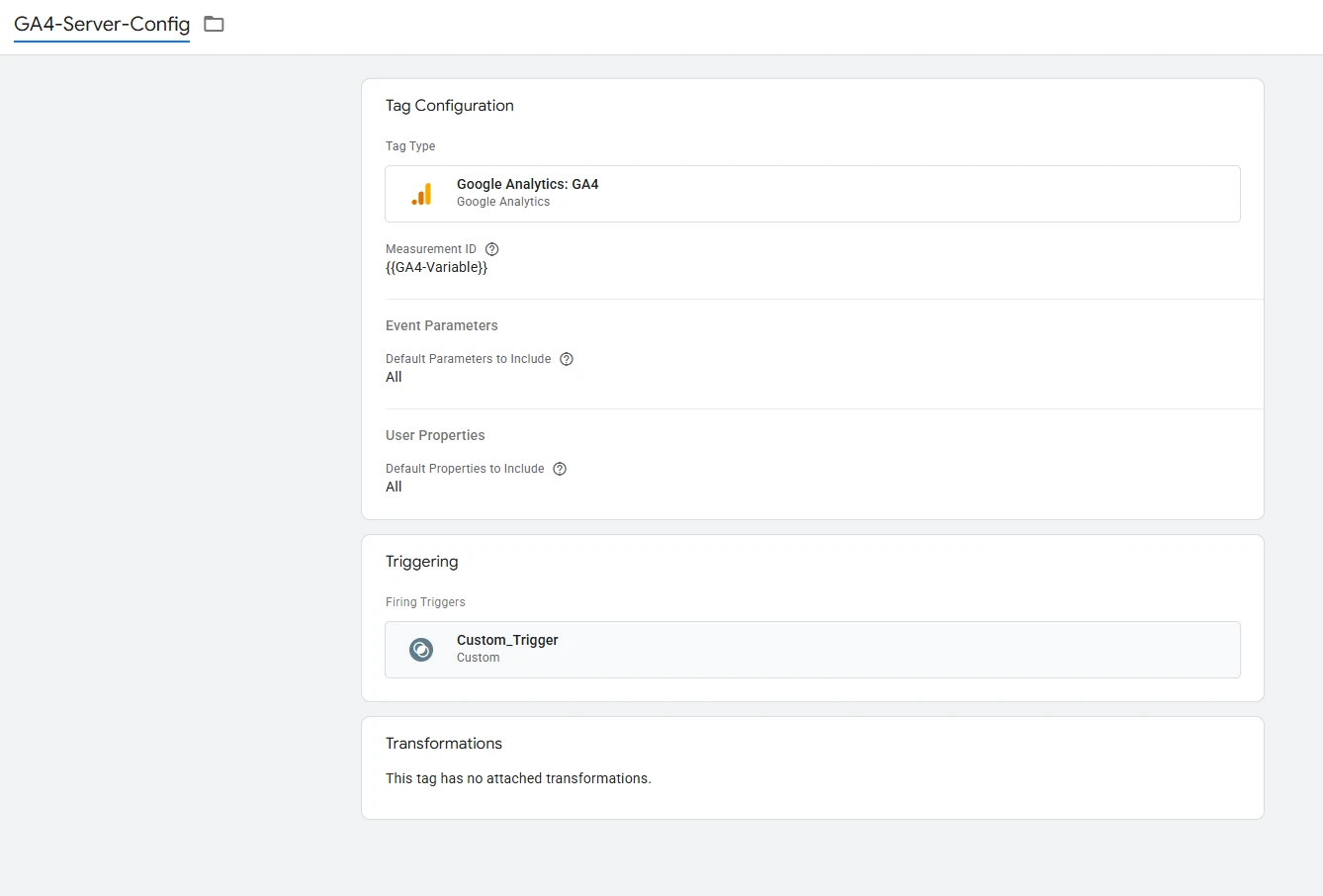Image resolution: width=1323 pixels, height=896 pixels.
Task: Open the Google Analytics: GA4 tag type card
Action: (813, 194)
